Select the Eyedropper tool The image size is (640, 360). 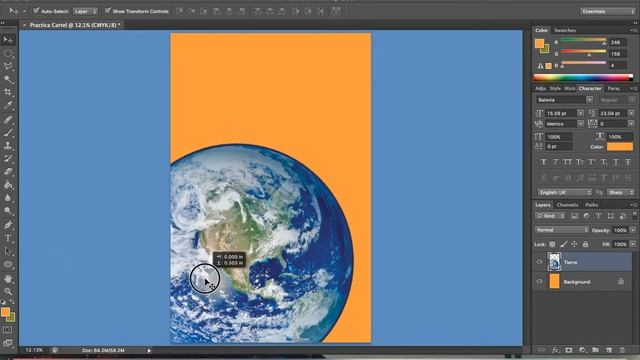pos(8,106)
